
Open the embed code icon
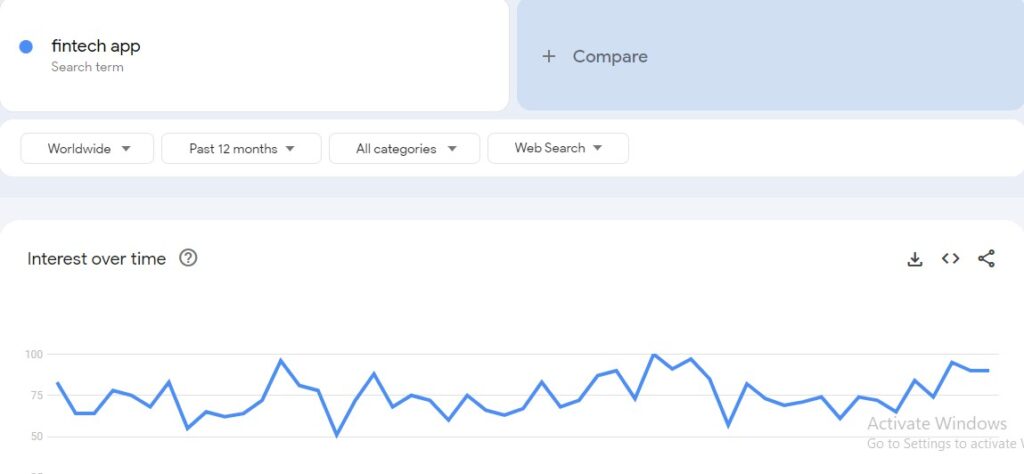(950, 259)
